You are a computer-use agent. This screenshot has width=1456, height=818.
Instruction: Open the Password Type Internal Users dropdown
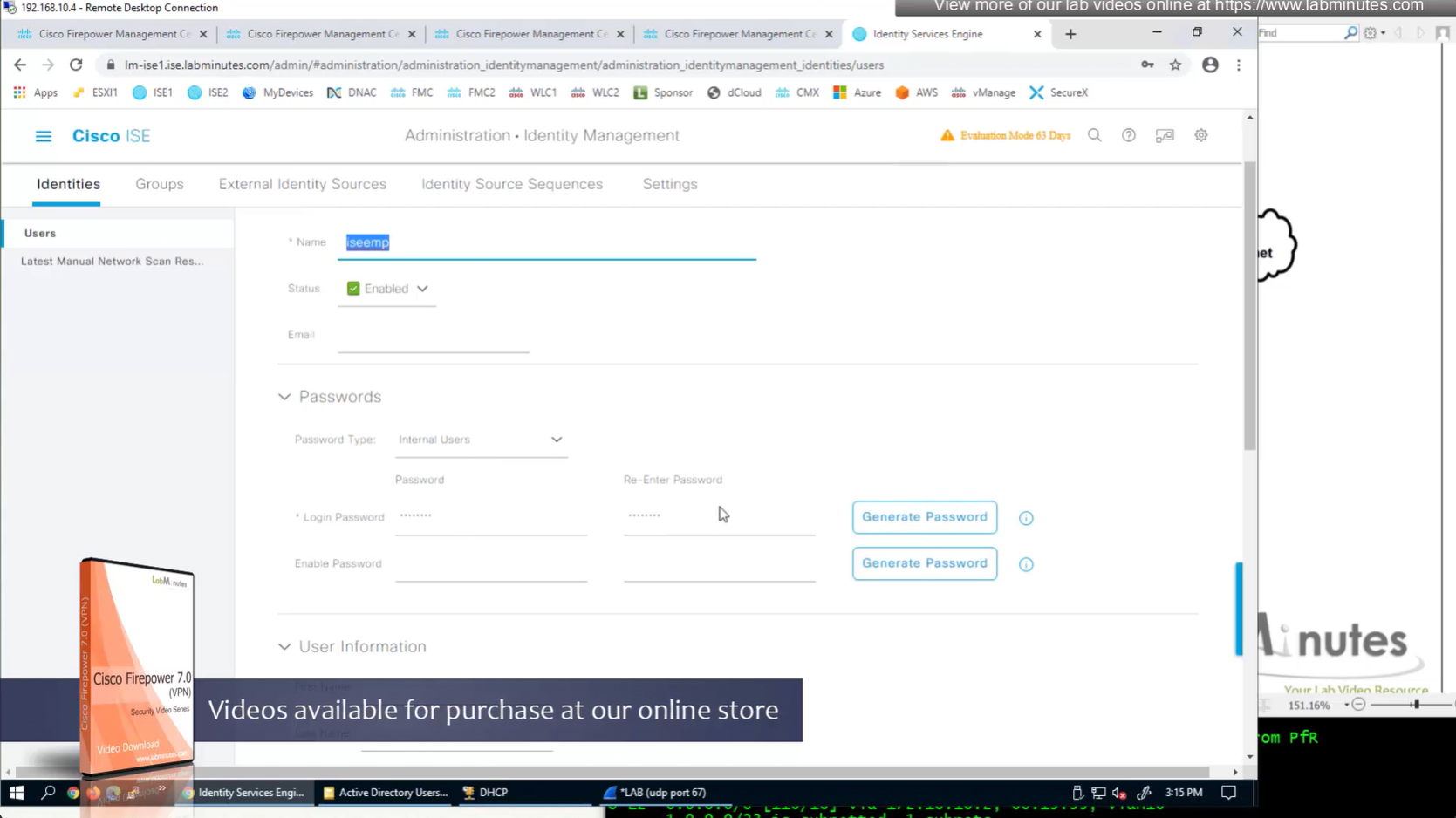480,440
